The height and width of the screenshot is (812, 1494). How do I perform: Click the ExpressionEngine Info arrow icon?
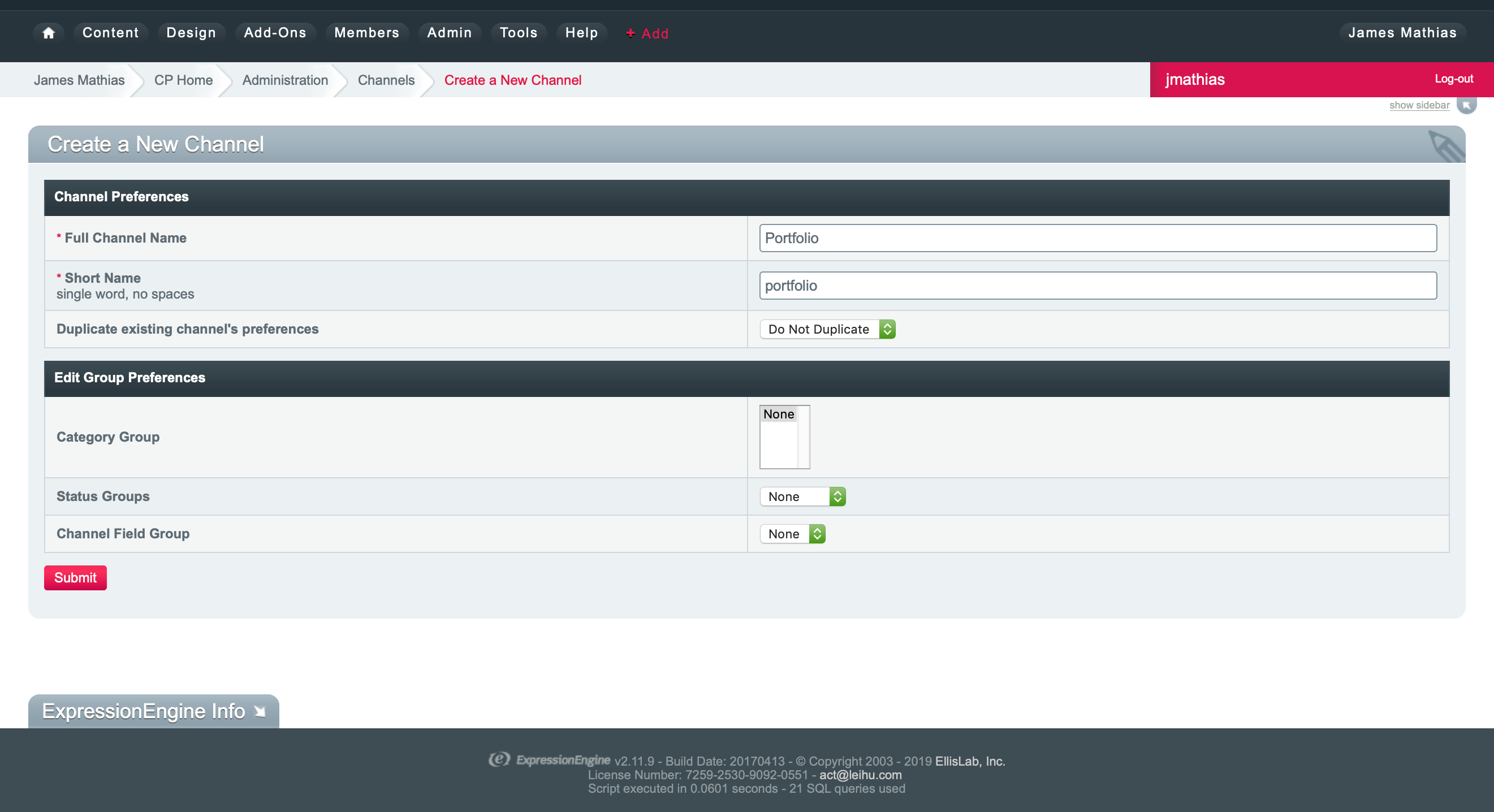point(260,711)
